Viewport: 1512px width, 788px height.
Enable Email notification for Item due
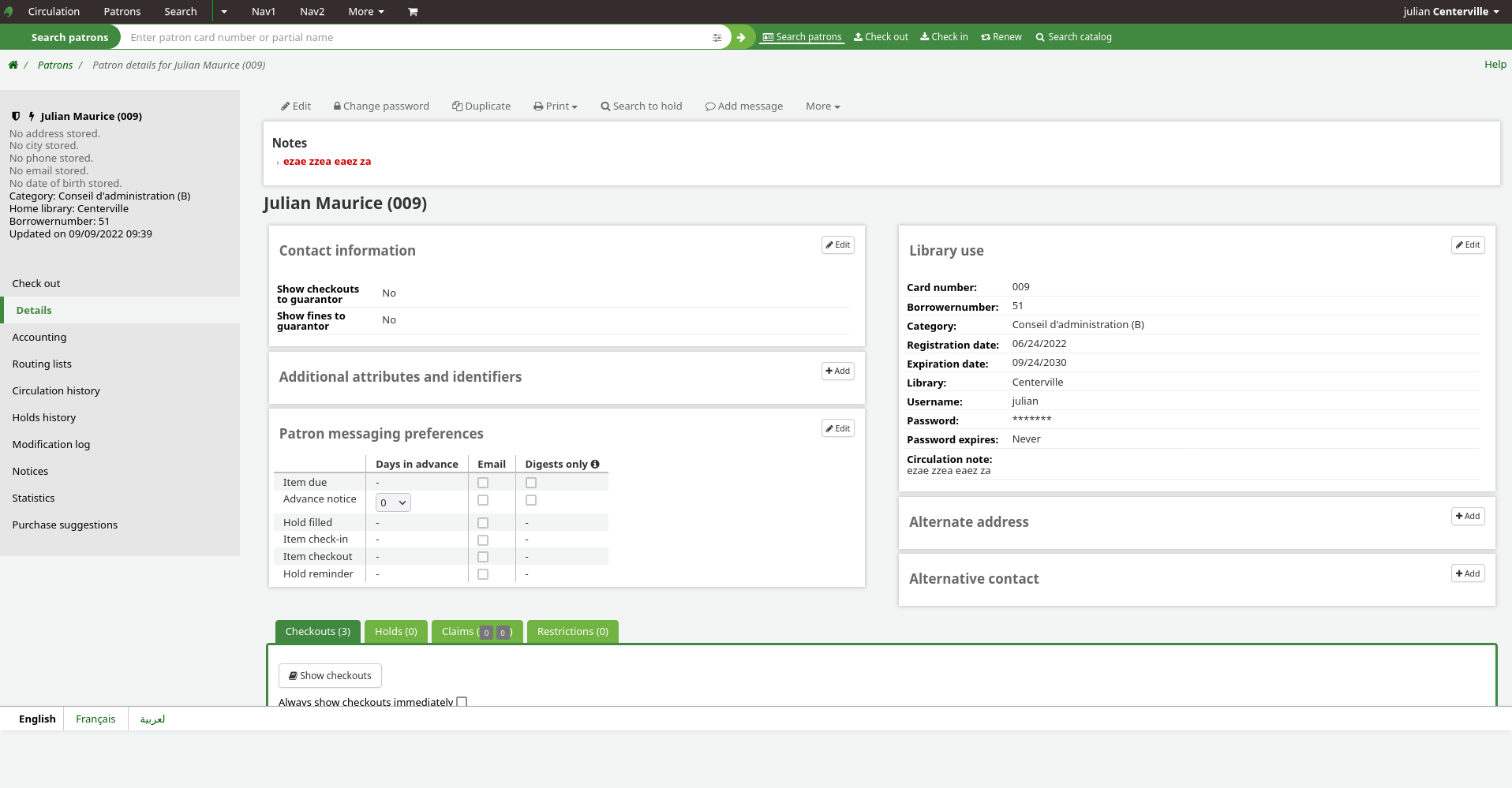[482, 483]
